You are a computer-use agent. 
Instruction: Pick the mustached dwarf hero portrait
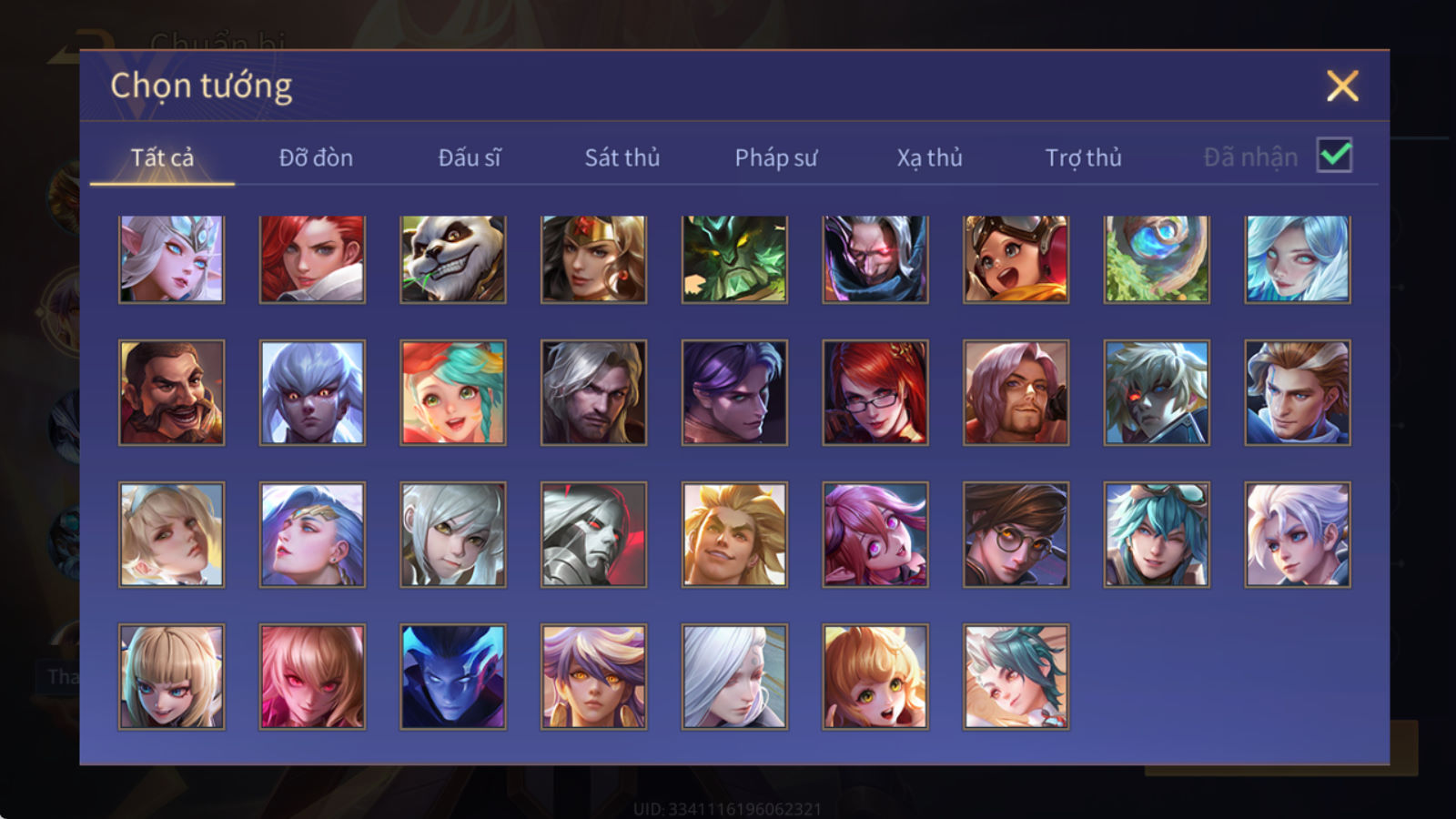(171, 393)
